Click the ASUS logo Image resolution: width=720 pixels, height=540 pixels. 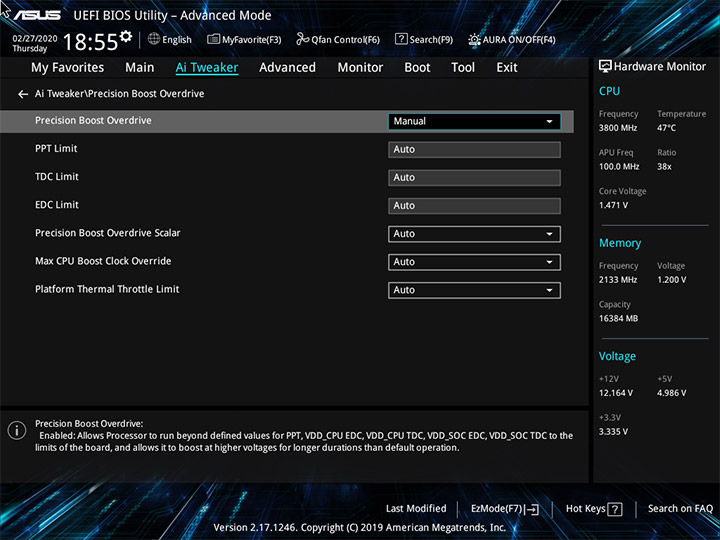click(37, 15)
